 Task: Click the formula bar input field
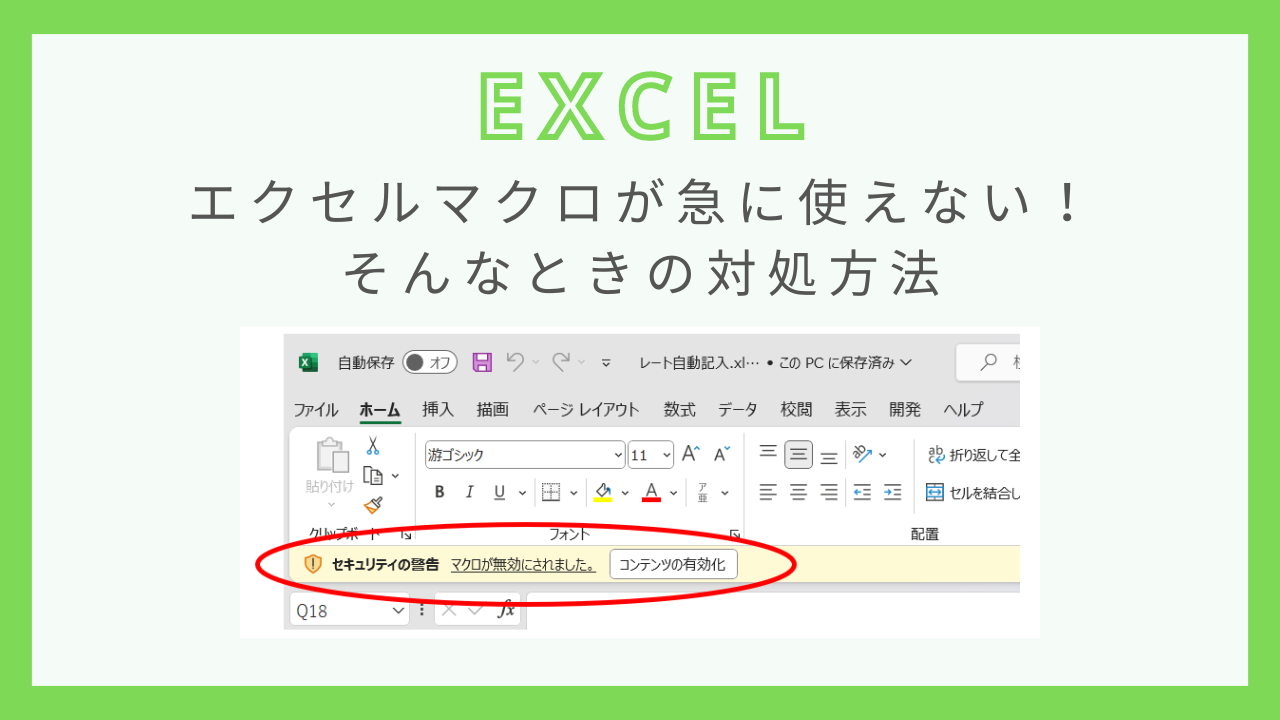(773, 610)
